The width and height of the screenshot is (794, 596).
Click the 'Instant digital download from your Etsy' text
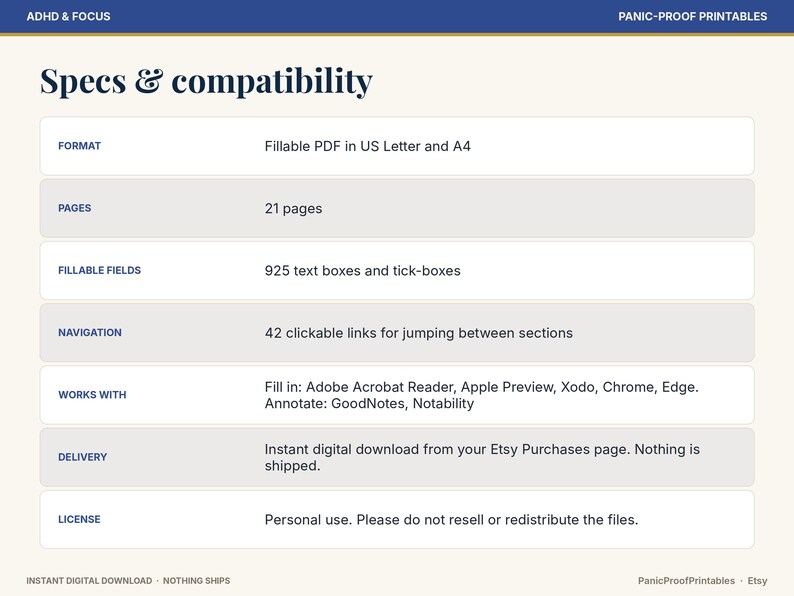pos(482,457)
